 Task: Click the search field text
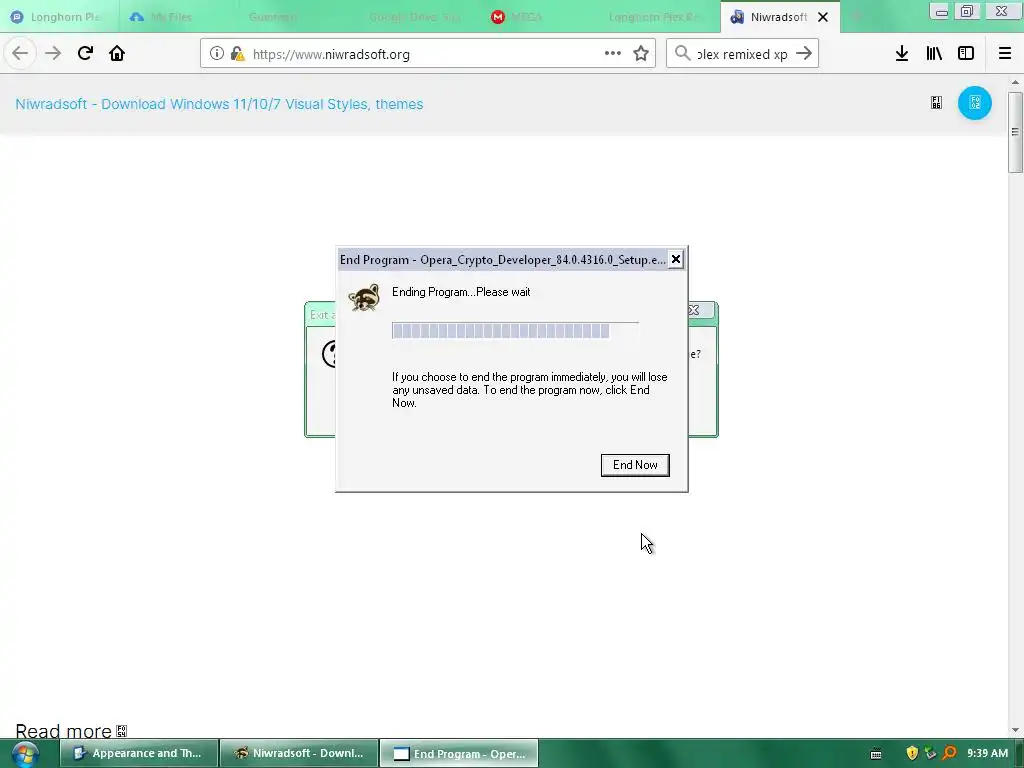point(742,54)
